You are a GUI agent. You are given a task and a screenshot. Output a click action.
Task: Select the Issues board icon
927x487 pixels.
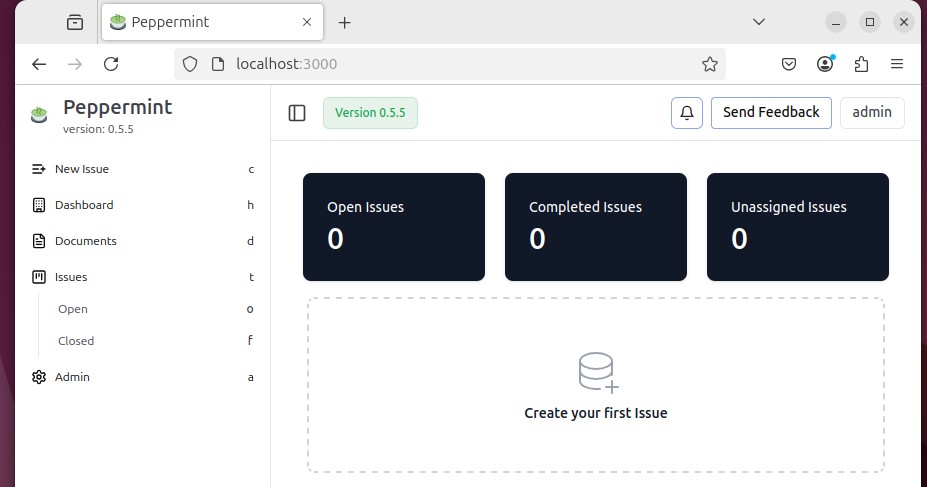click(38, 277)
